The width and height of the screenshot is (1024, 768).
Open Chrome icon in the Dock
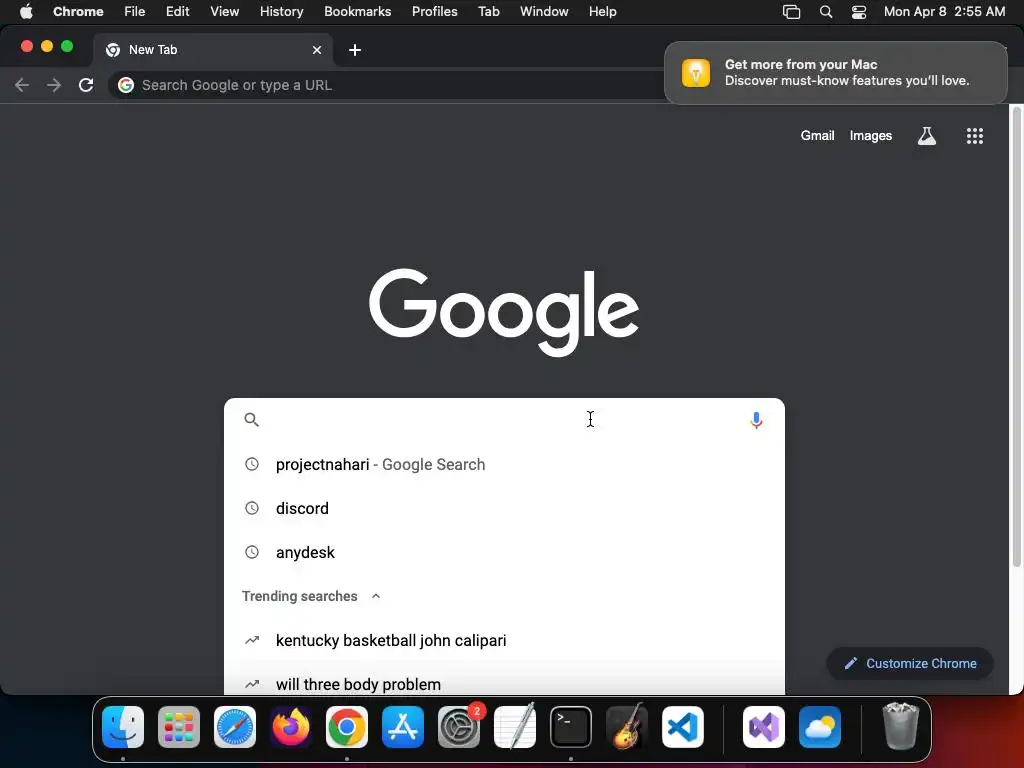click(x=347, y=727)
